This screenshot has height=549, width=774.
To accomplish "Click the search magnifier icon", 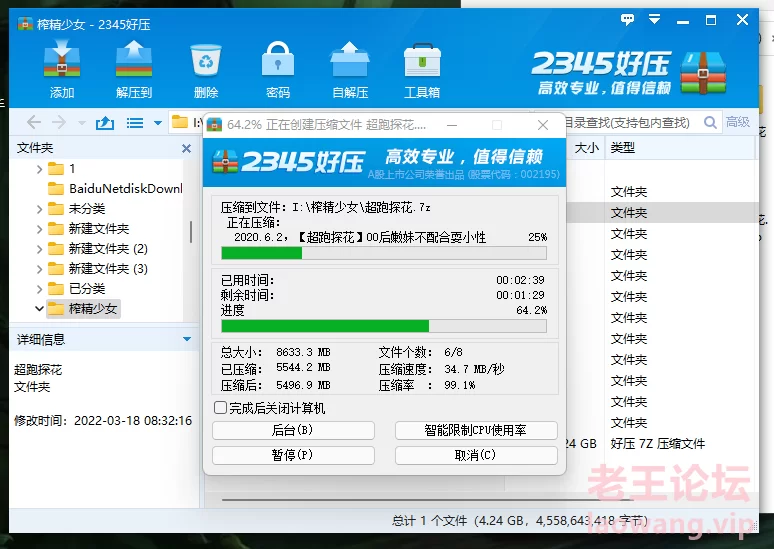I will [x=710, y=122].
